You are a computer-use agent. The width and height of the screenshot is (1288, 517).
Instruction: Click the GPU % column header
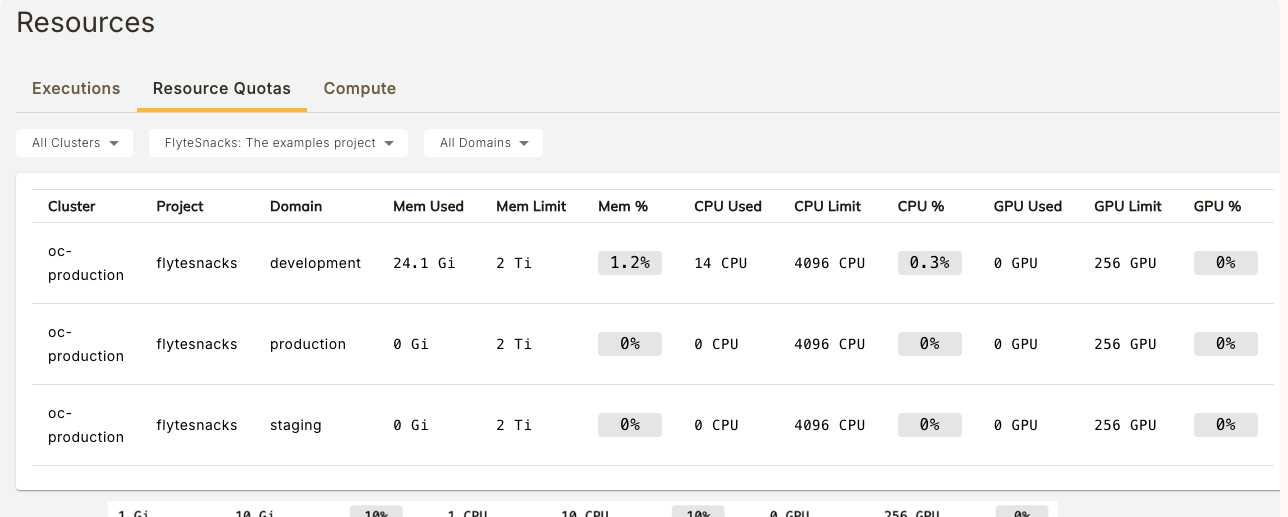pos(1217,206)
